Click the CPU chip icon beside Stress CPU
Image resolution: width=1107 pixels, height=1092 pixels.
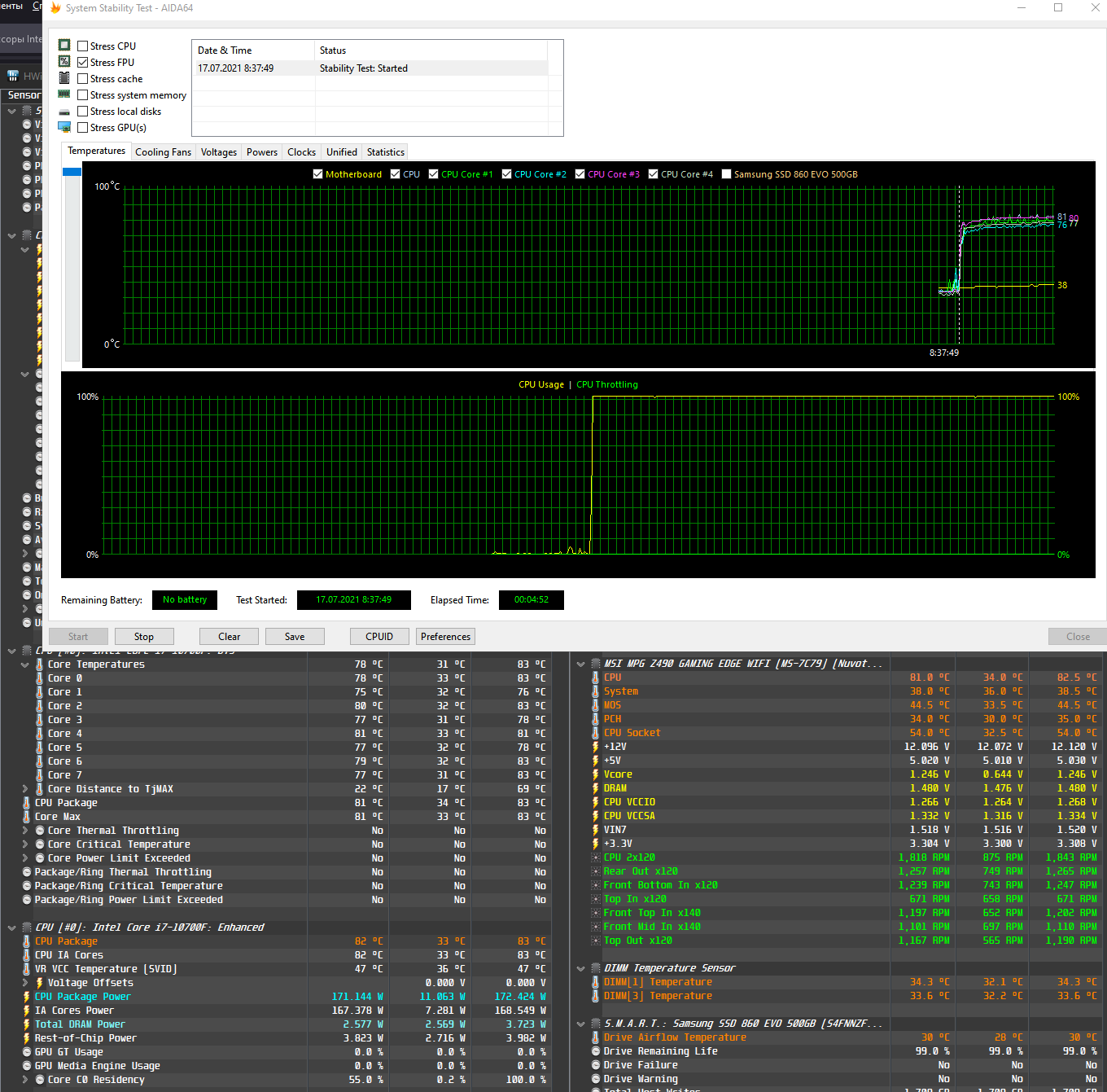64,46
